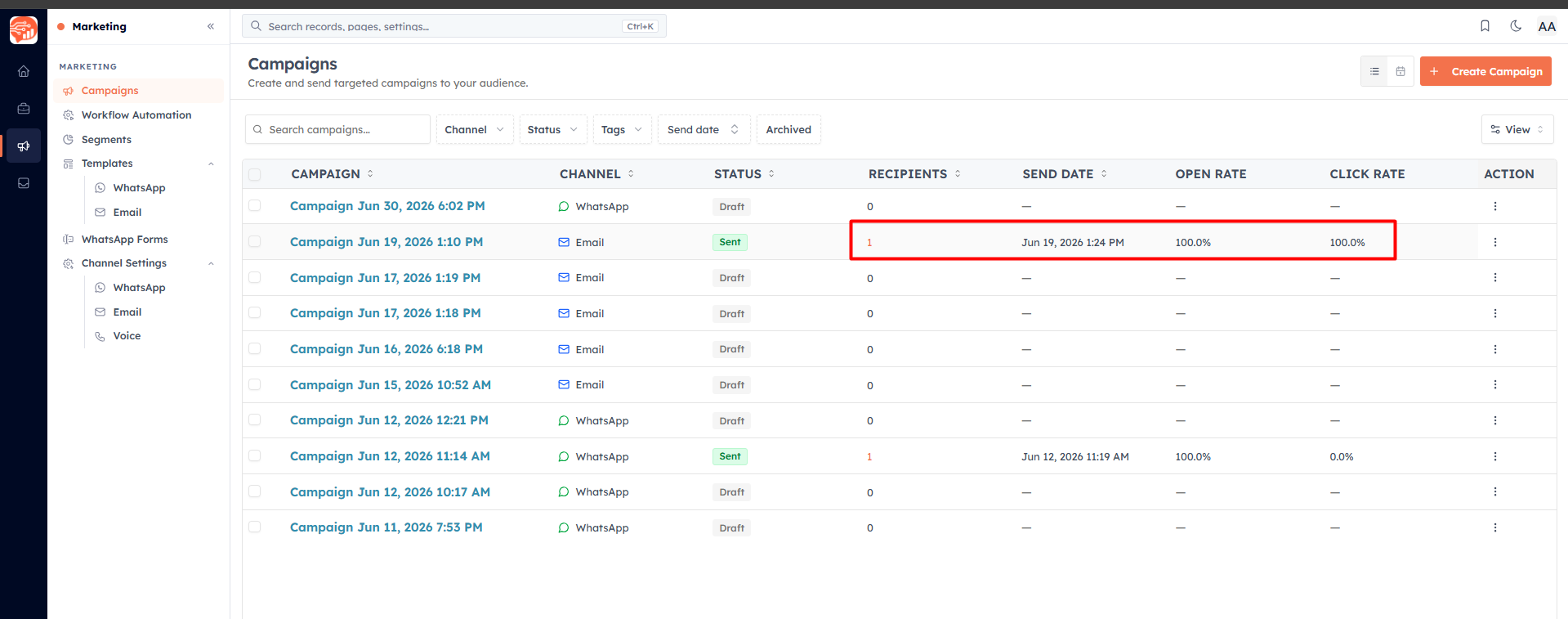Open Campaign Jun 17, 2026 1:19 PM link
1568x619 pixels.
point(385,278)
